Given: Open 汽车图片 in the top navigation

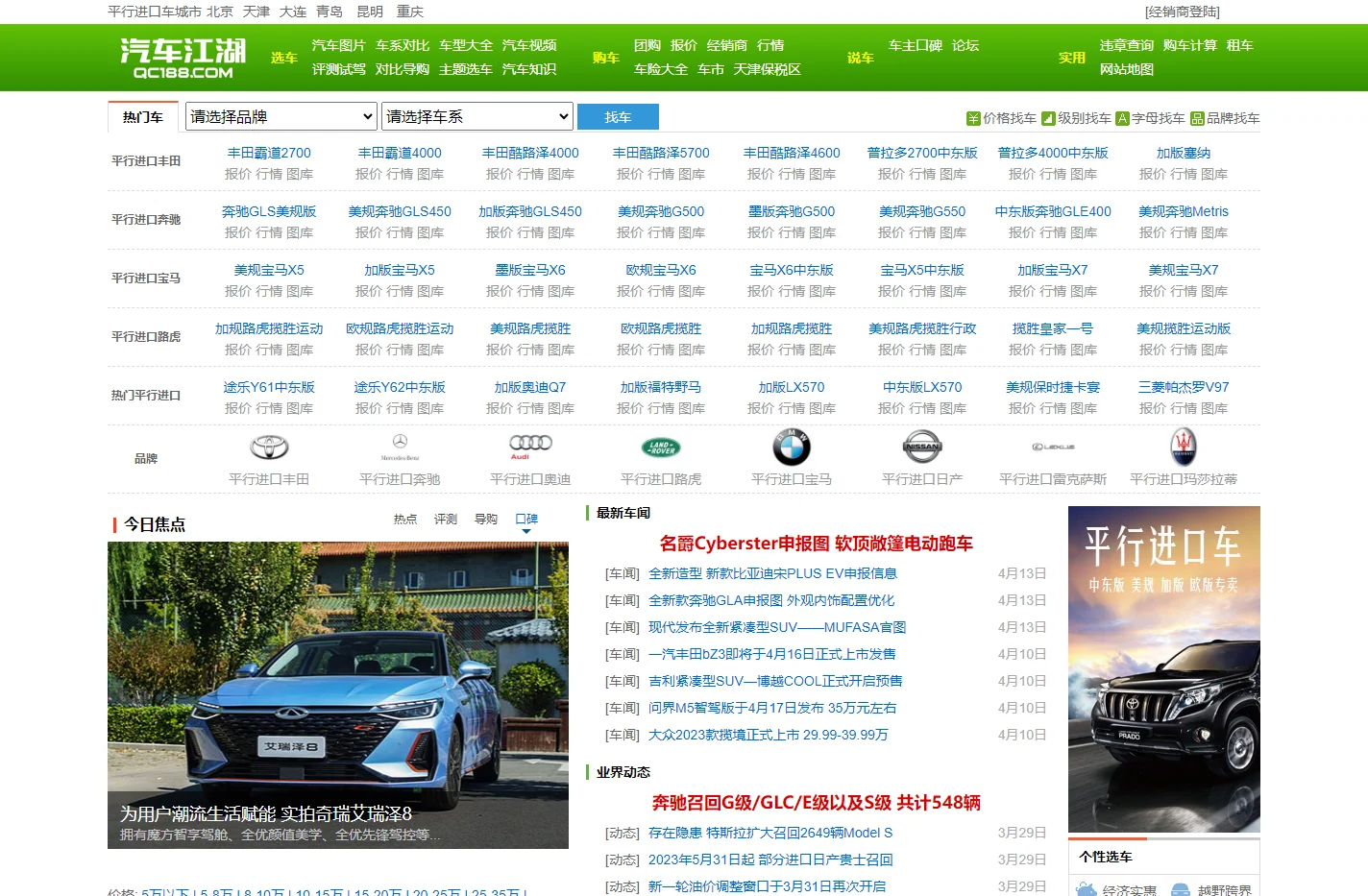Looking at the screenshot, I should 339,45.
